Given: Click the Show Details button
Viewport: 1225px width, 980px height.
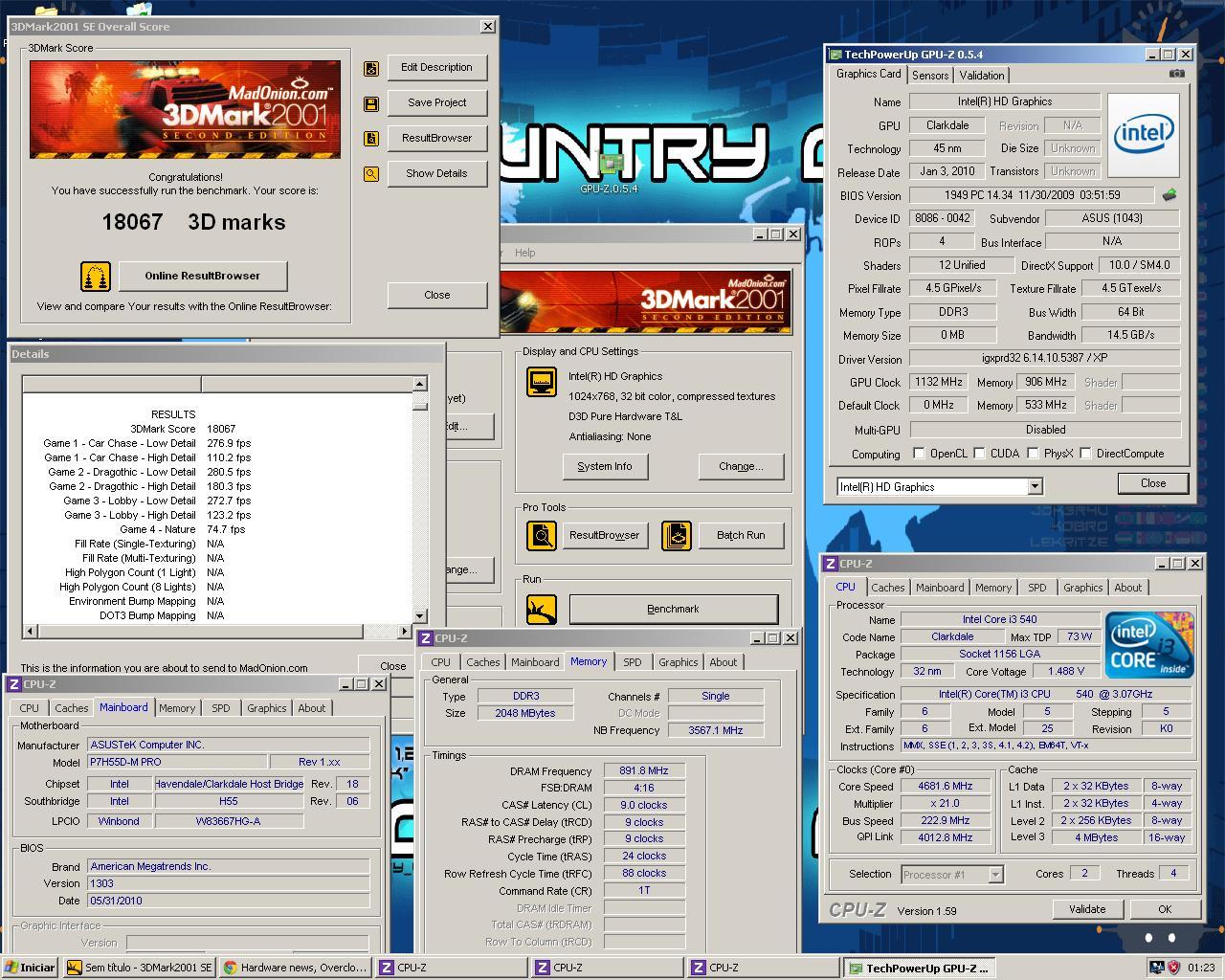Looking at the screenshot, I should click(436, 174).
